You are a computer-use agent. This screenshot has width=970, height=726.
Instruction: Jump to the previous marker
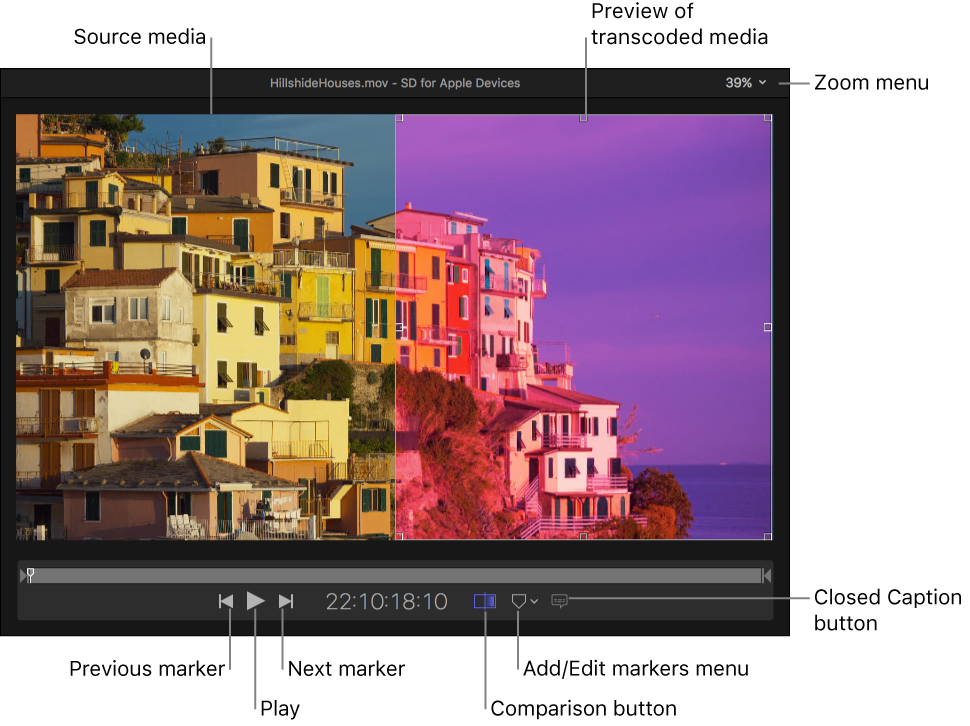[227, 601]
